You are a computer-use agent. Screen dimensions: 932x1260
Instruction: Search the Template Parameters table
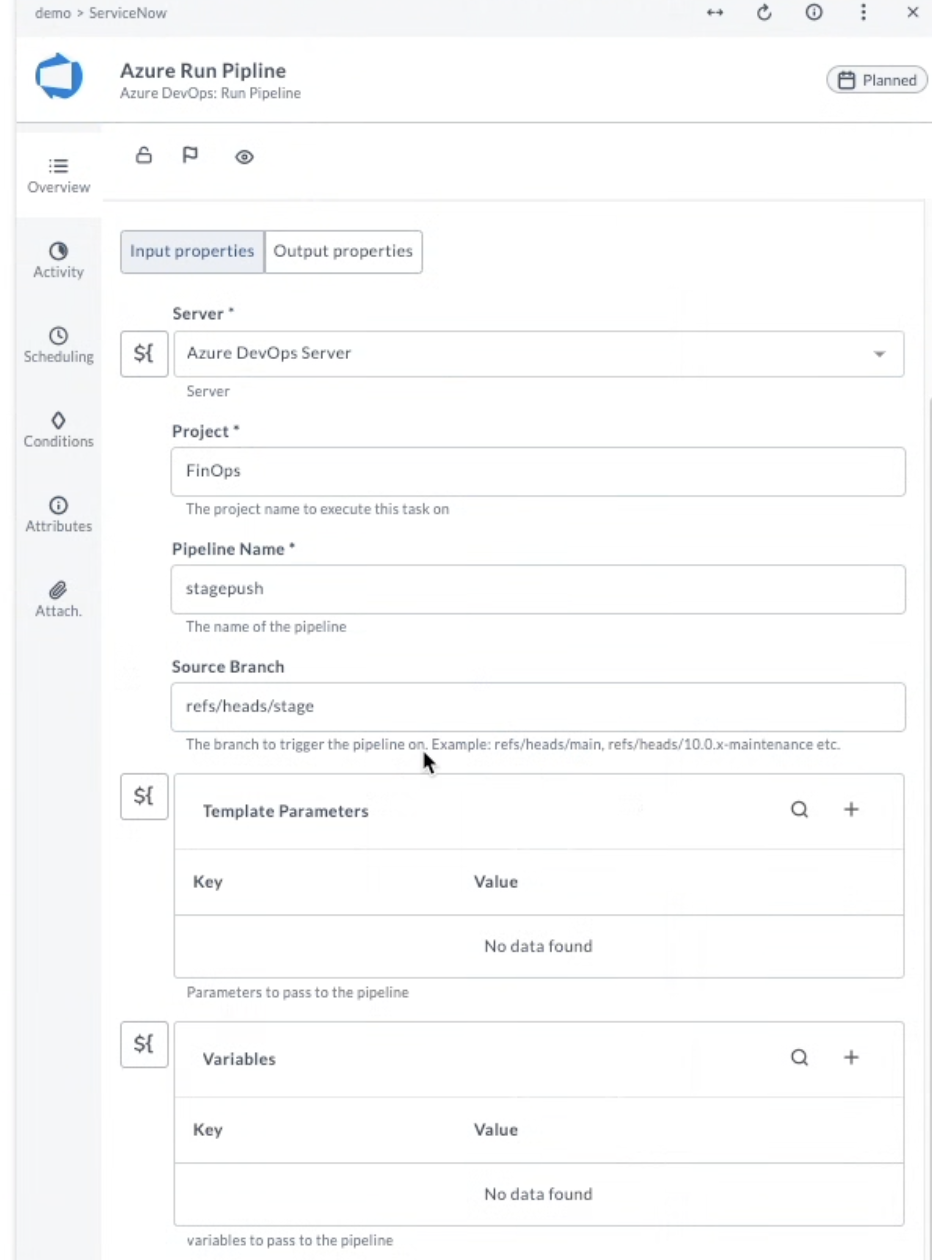click(x=800, y=810)
